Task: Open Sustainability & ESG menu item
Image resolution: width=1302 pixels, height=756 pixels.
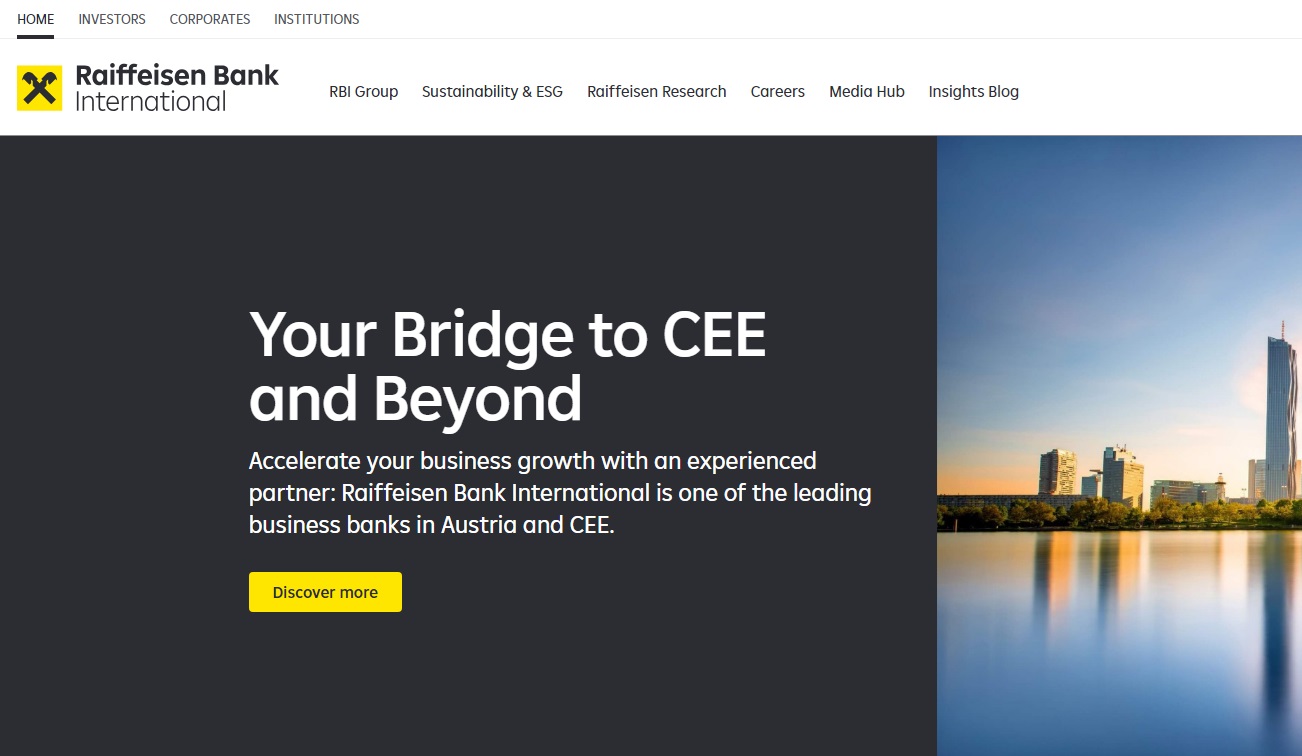Action: pos(492,92)
